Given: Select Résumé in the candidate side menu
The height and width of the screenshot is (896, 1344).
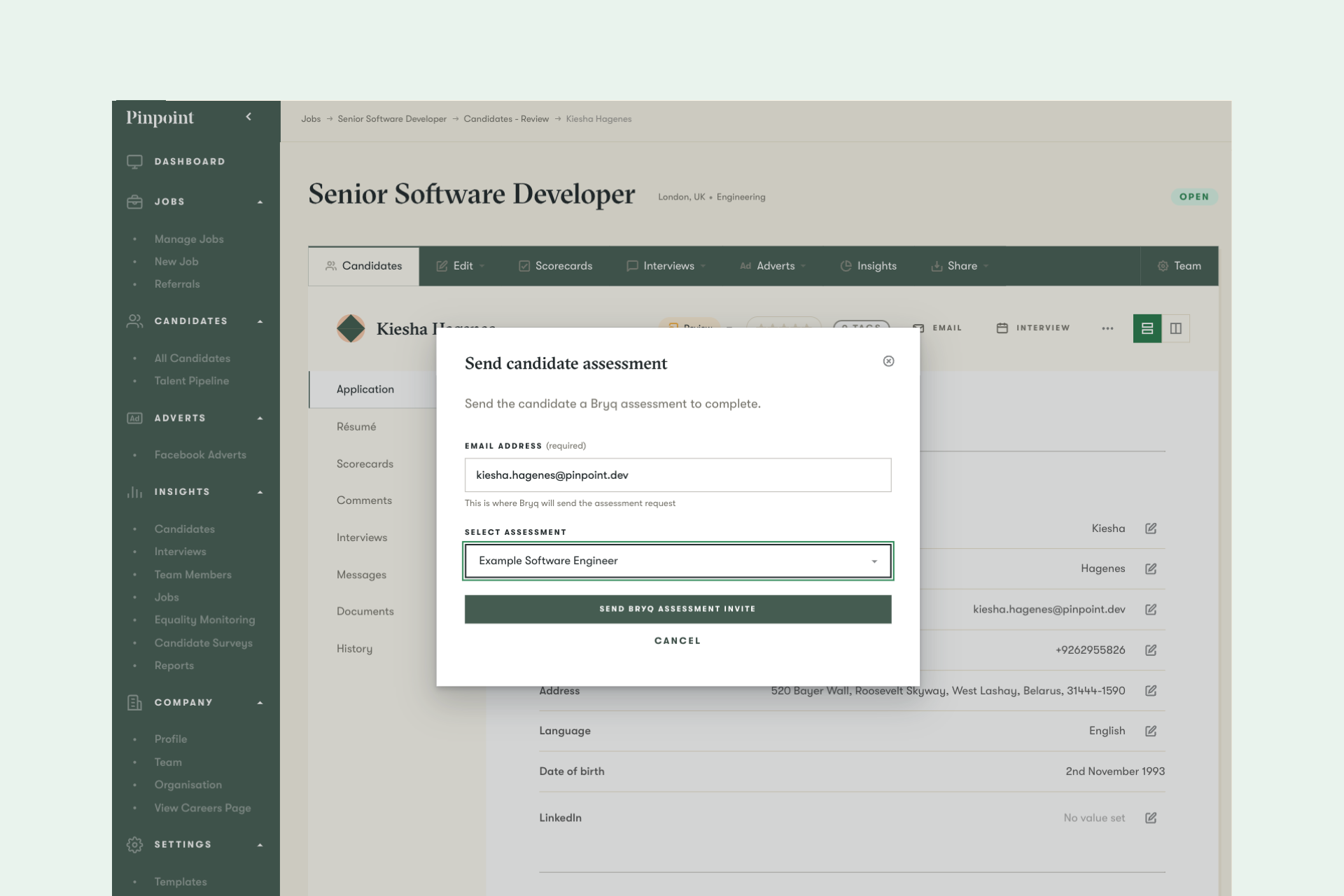Looking at the screenshot, I should [x=356, y=426].
